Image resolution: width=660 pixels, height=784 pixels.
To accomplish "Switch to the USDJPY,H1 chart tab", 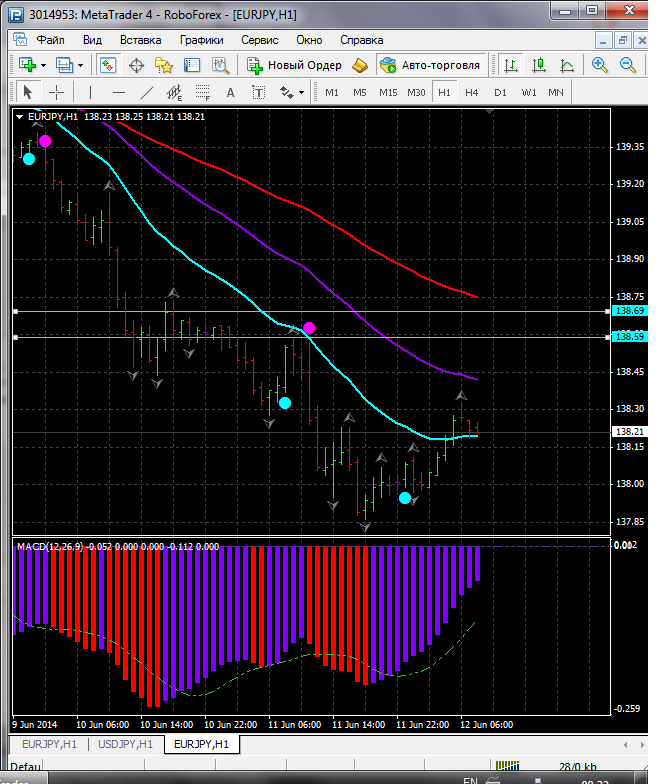I will (125, 744).
